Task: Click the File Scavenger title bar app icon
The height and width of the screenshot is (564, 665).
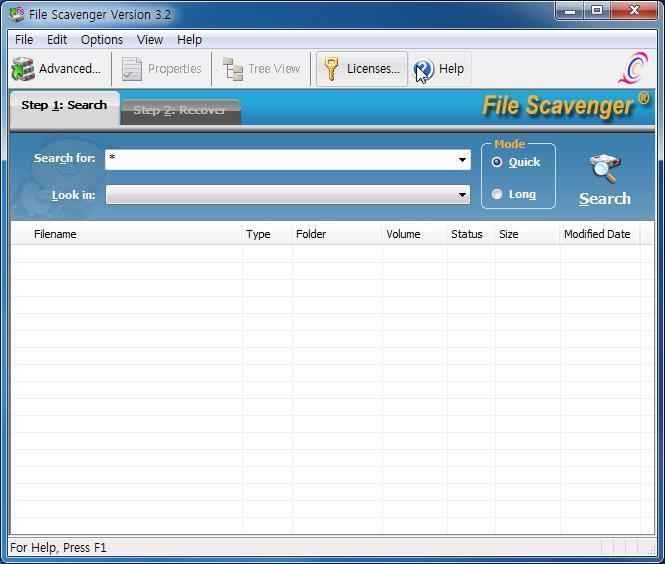Action: 17,14
